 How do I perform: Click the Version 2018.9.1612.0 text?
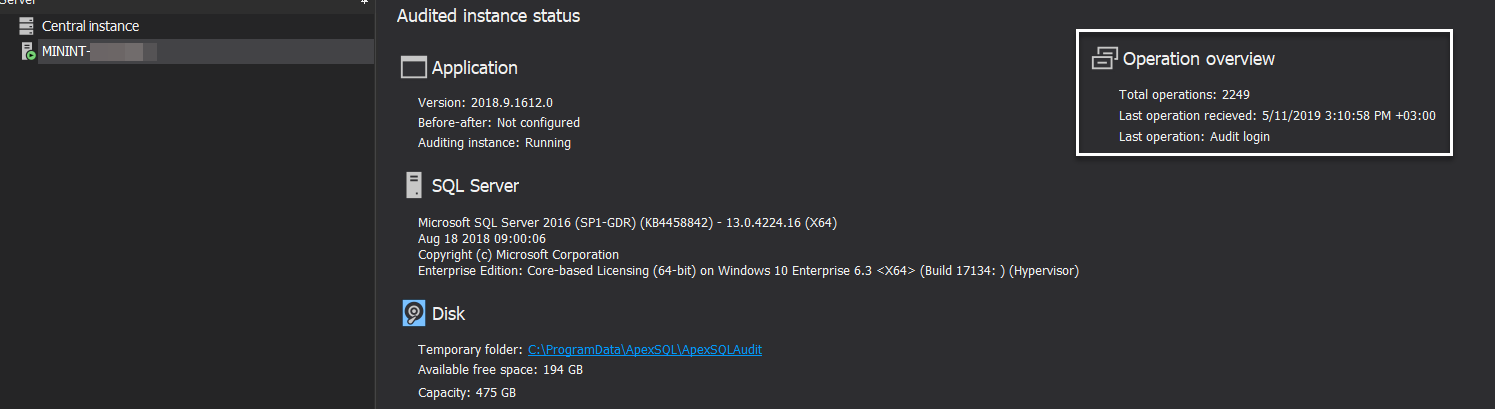[x=485, y=102]
